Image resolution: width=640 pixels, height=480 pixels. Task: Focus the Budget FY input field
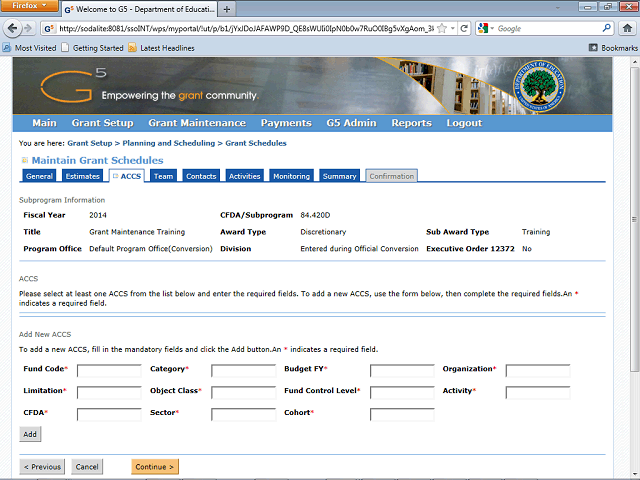pos(402,371)
